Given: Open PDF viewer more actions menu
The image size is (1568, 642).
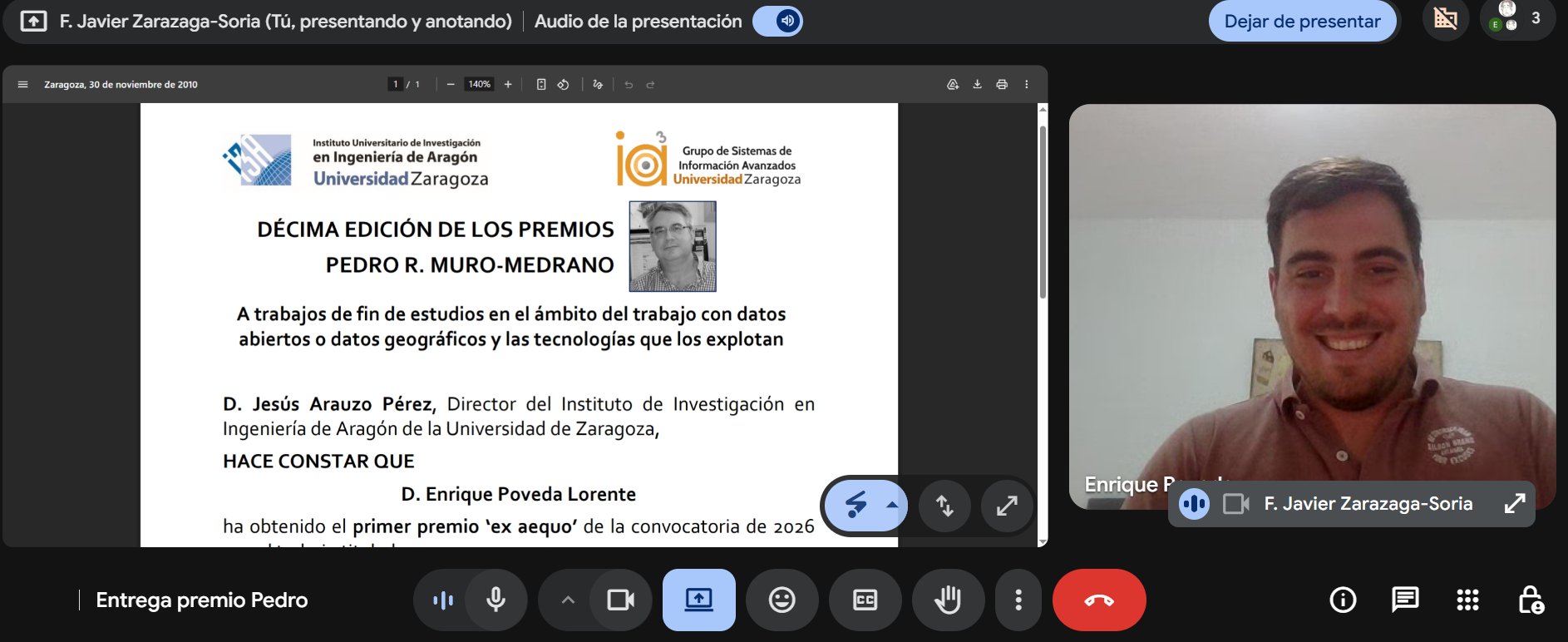Looking at the screenshot, I should pyautogui.click(x=1027, y=84).
